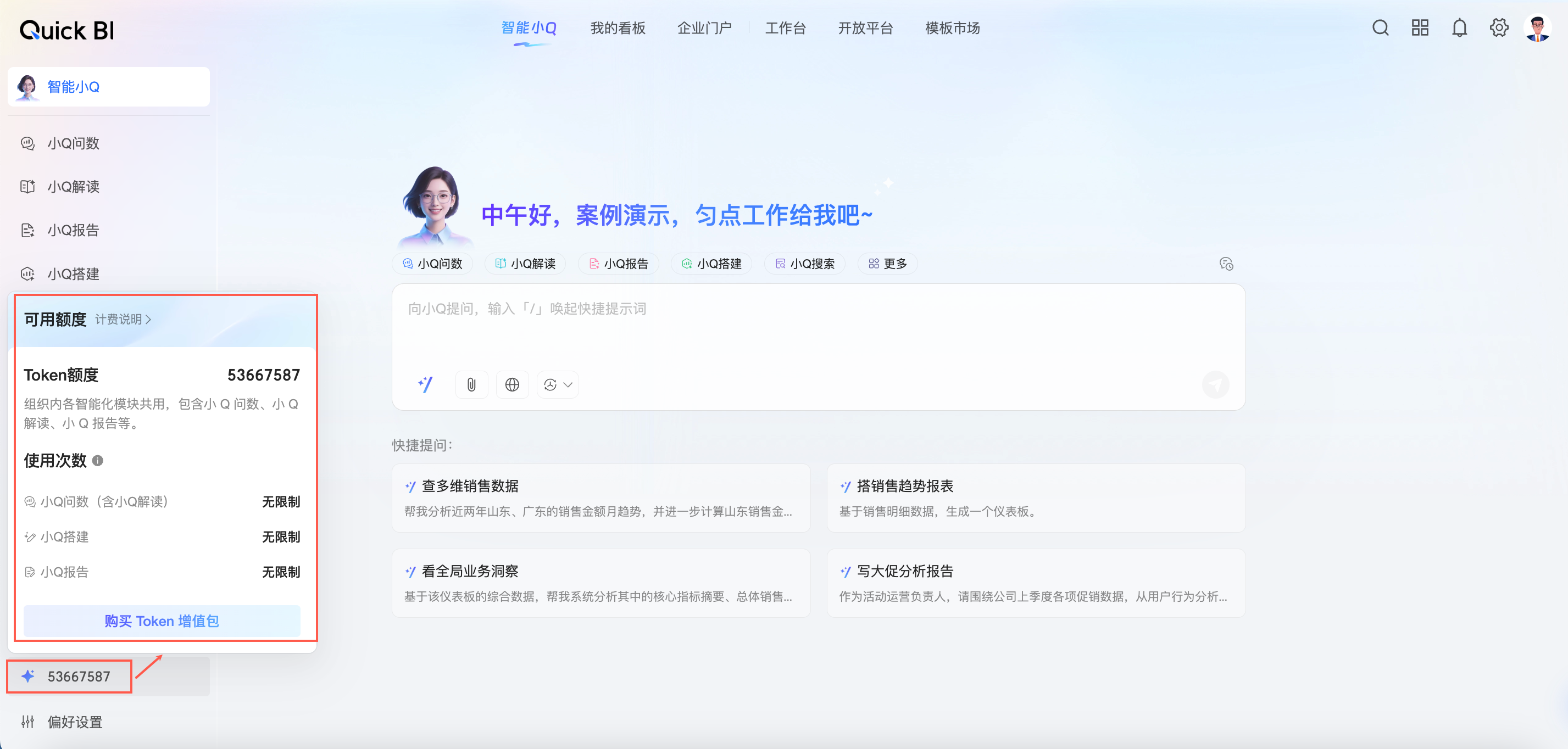Switch to the 企业门户 tab

[x=704, y=28]
